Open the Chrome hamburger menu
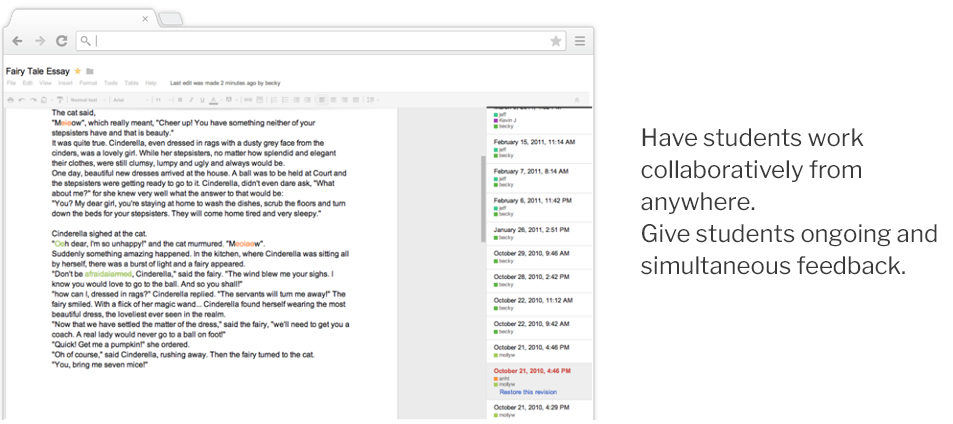Screen dimensions: 953x424 pyautogui.click(x=580, y=41)
